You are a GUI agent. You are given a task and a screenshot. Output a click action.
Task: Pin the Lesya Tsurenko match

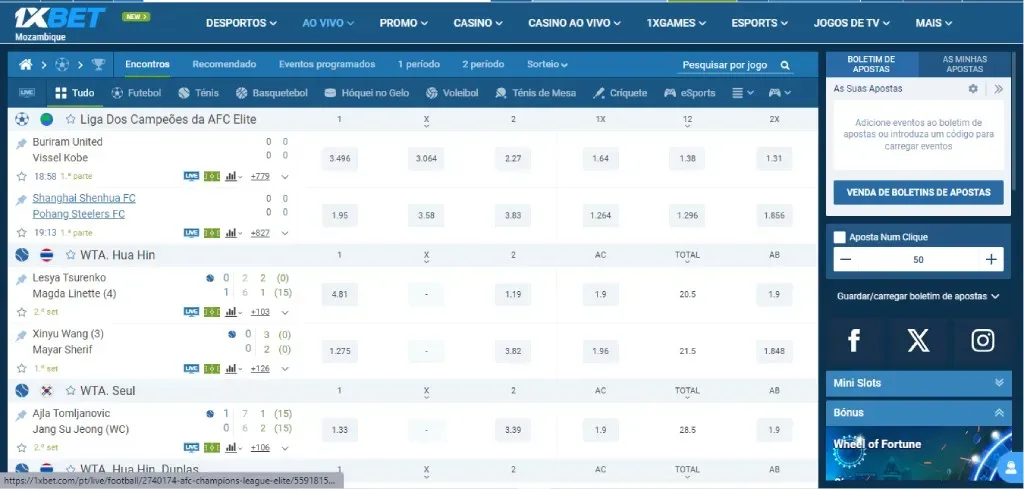[x=22, y=279]
